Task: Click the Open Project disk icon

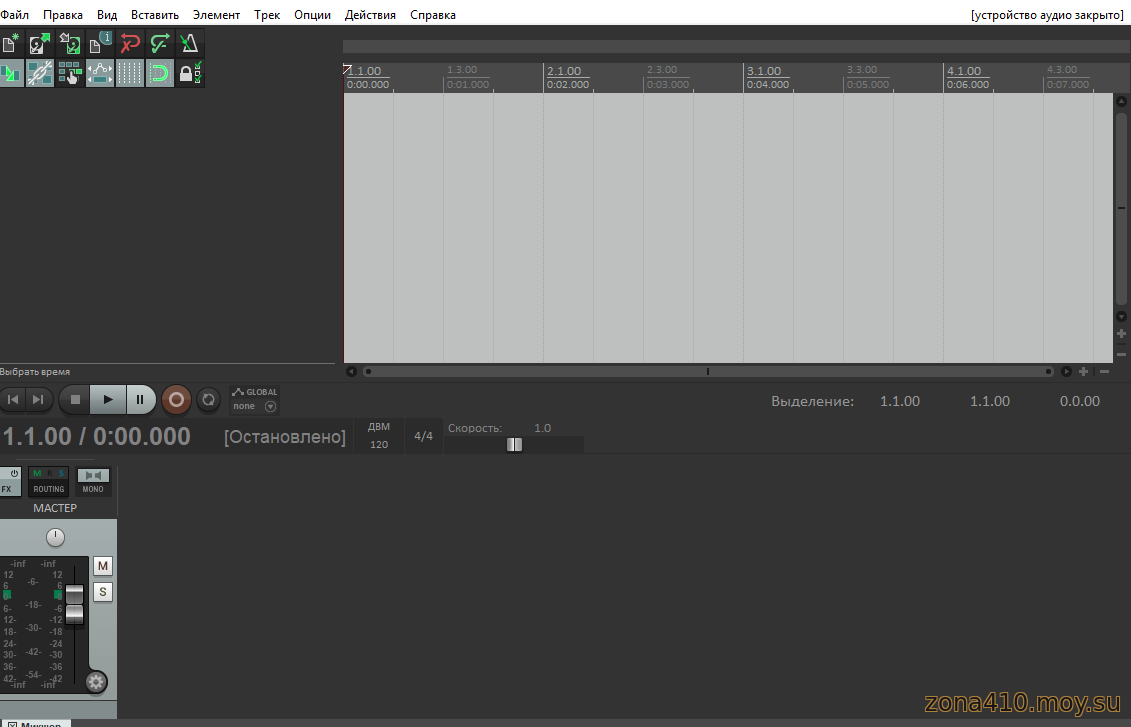Action: point(40,44)
